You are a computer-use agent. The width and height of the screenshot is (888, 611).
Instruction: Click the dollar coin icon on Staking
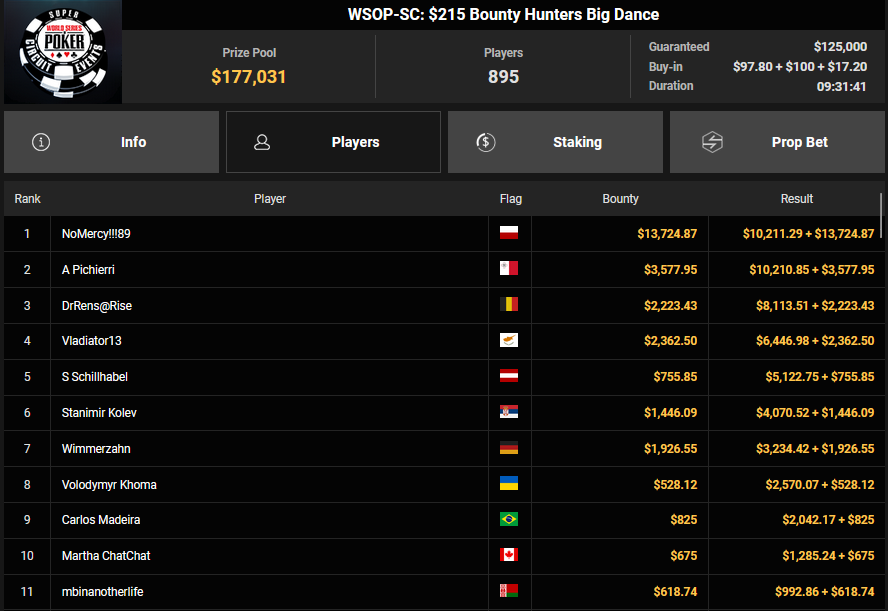coord(485,142)
